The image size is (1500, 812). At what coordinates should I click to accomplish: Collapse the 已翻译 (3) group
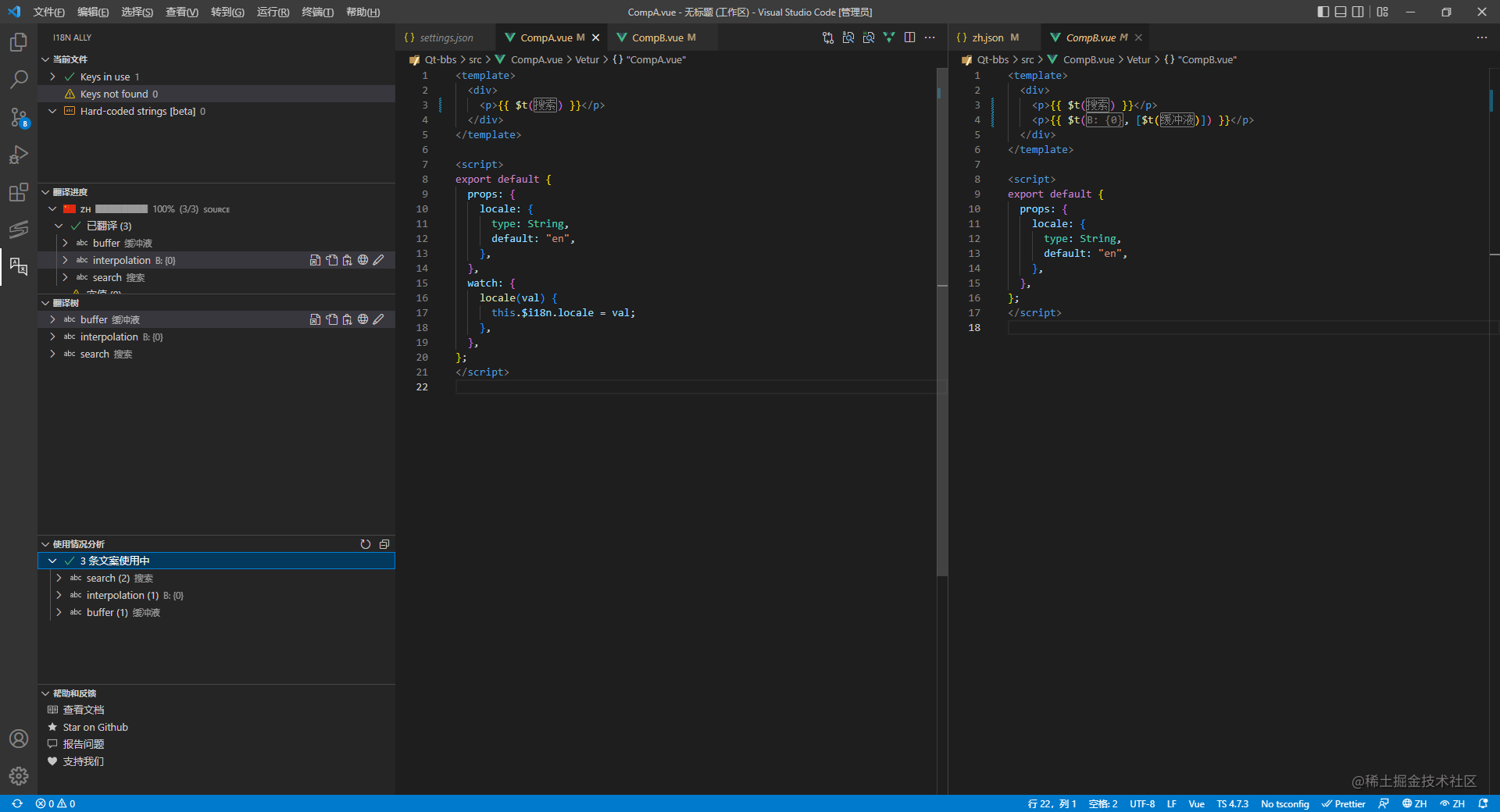point(58,226)
